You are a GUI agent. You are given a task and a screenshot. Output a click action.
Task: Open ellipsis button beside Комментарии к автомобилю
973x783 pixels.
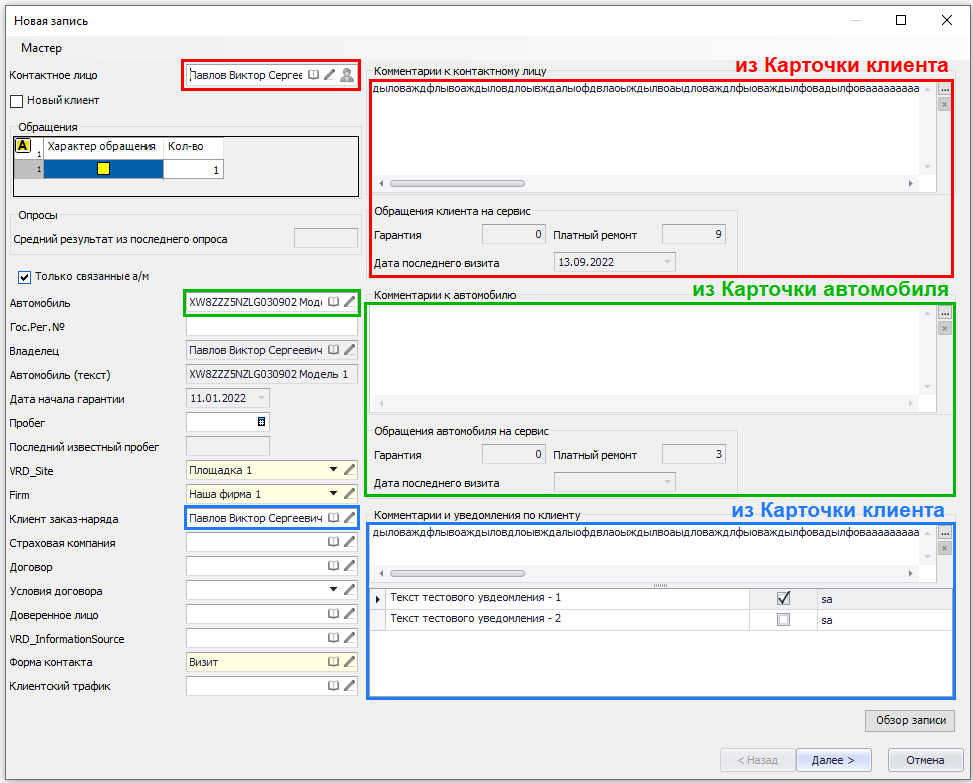click(x=944, y=313)
